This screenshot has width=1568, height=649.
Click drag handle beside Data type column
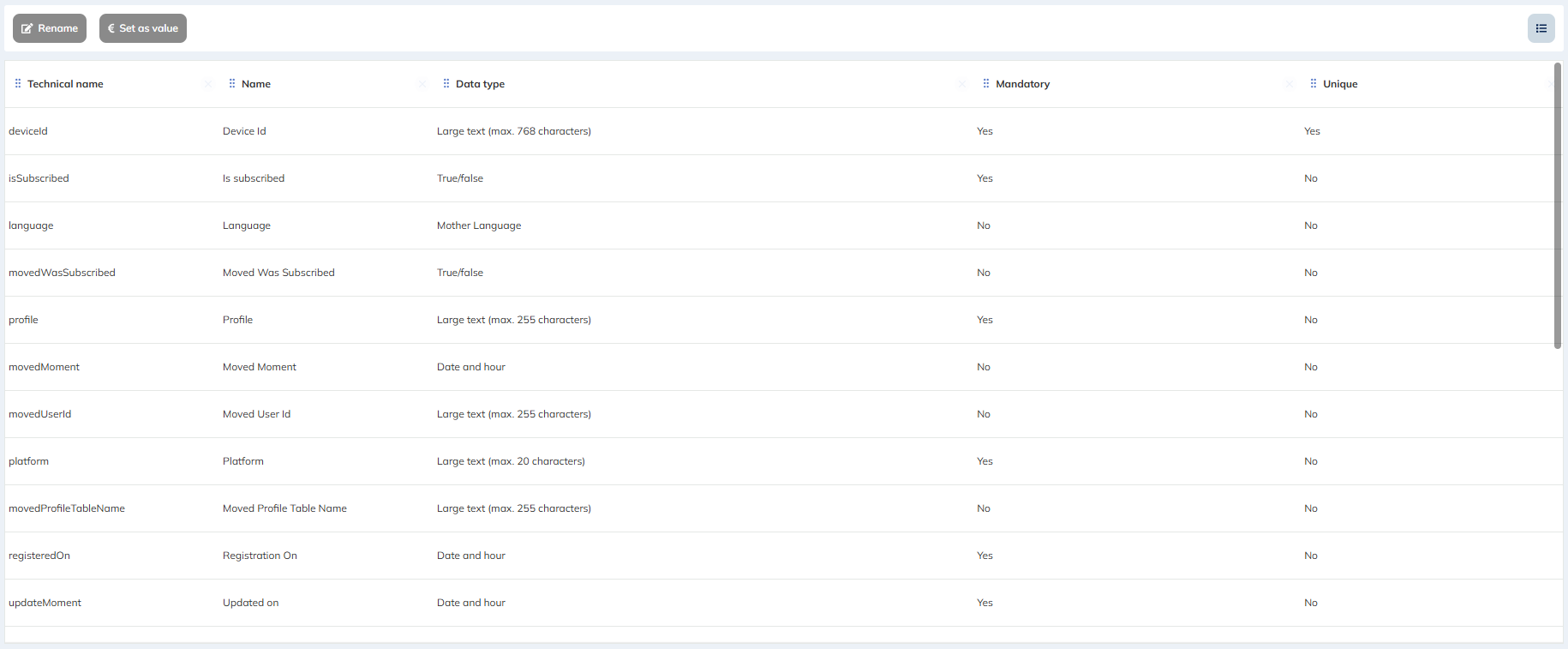(446, 84)
